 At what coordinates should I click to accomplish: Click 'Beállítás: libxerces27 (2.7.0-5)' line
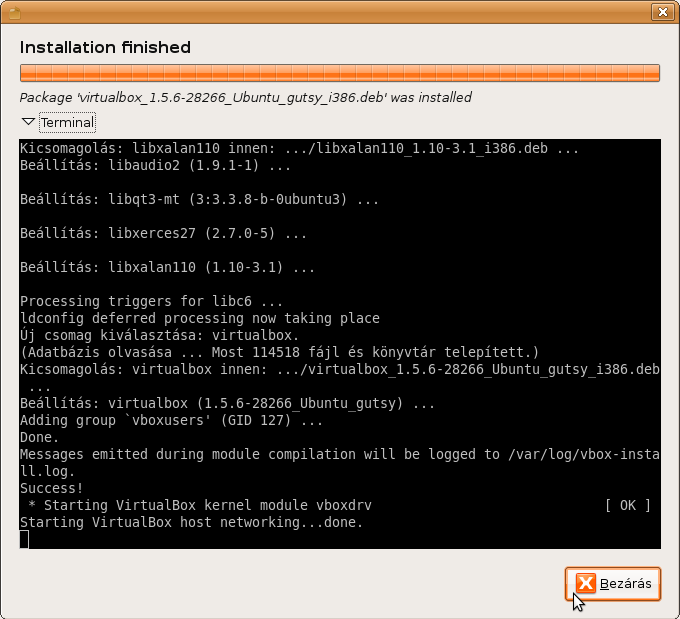163,233
